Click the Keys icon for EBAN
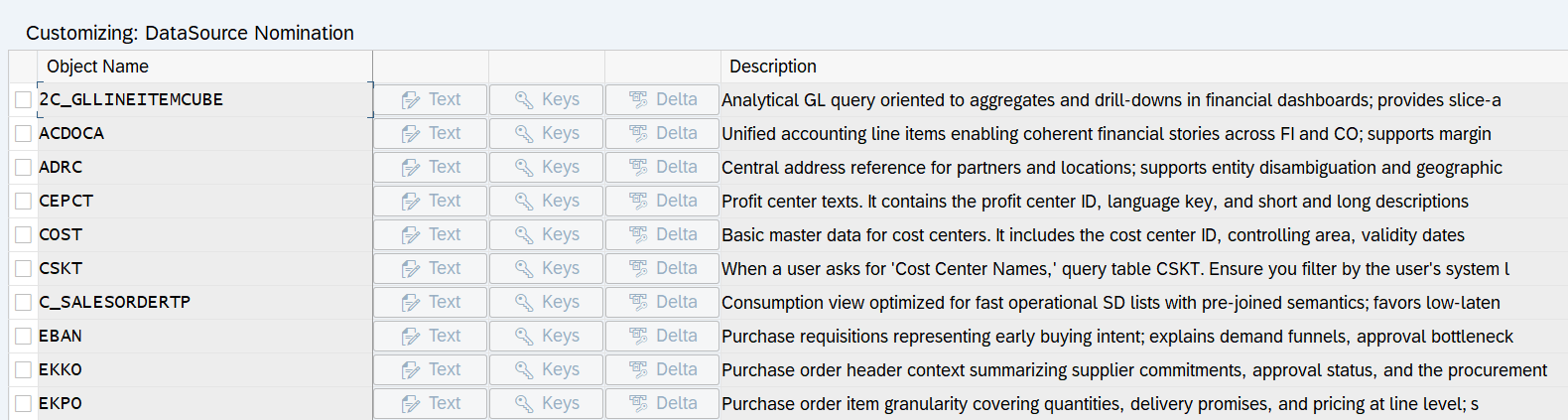1568x420 pixels. coord(524,337)
